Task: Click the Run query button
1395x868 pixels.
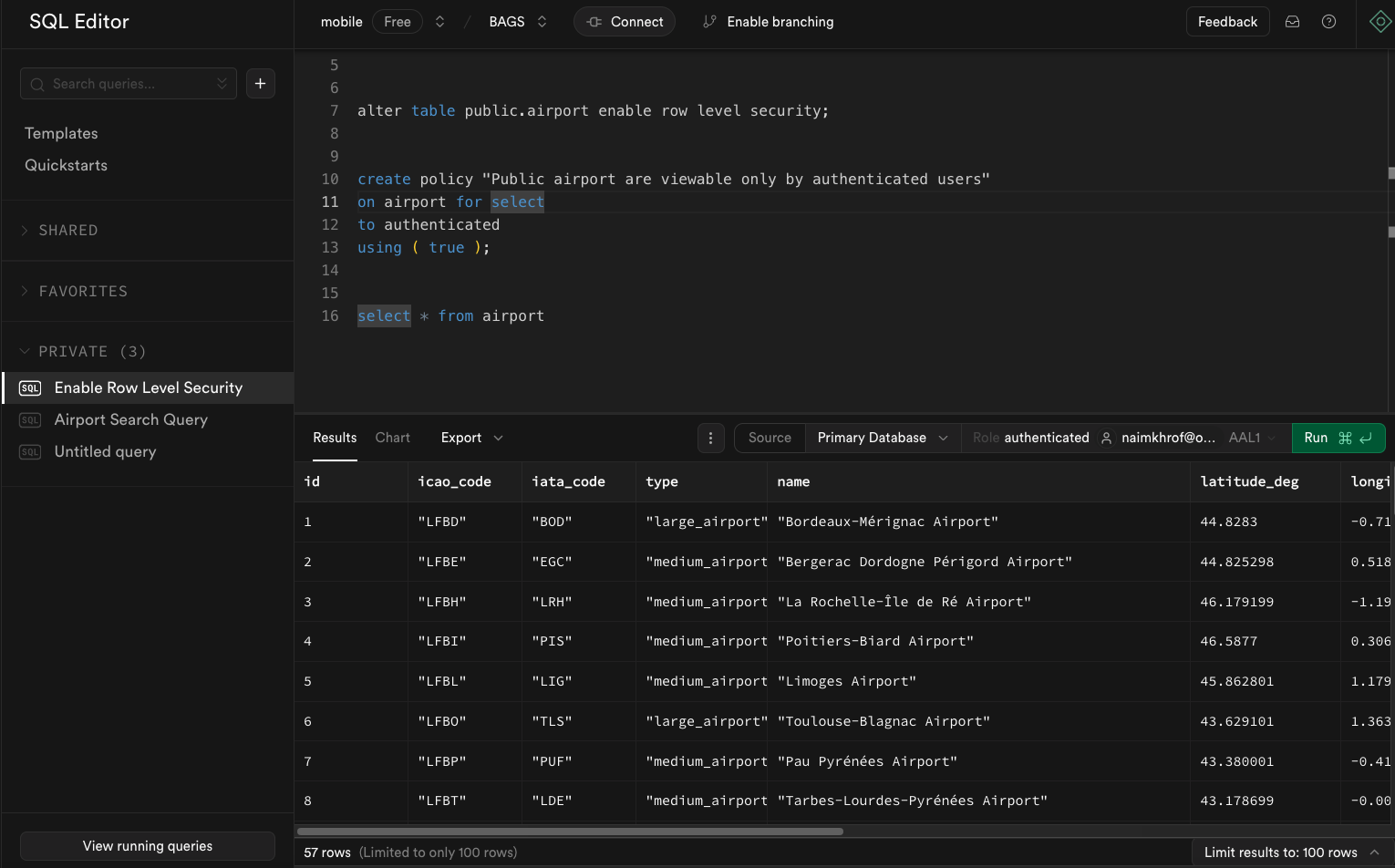Action: click(1338, 438)
